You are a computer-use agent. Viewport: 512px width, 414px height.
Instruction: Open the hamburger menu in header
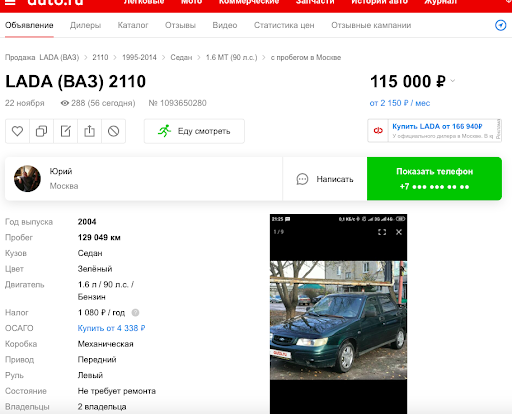click(10, 3)
